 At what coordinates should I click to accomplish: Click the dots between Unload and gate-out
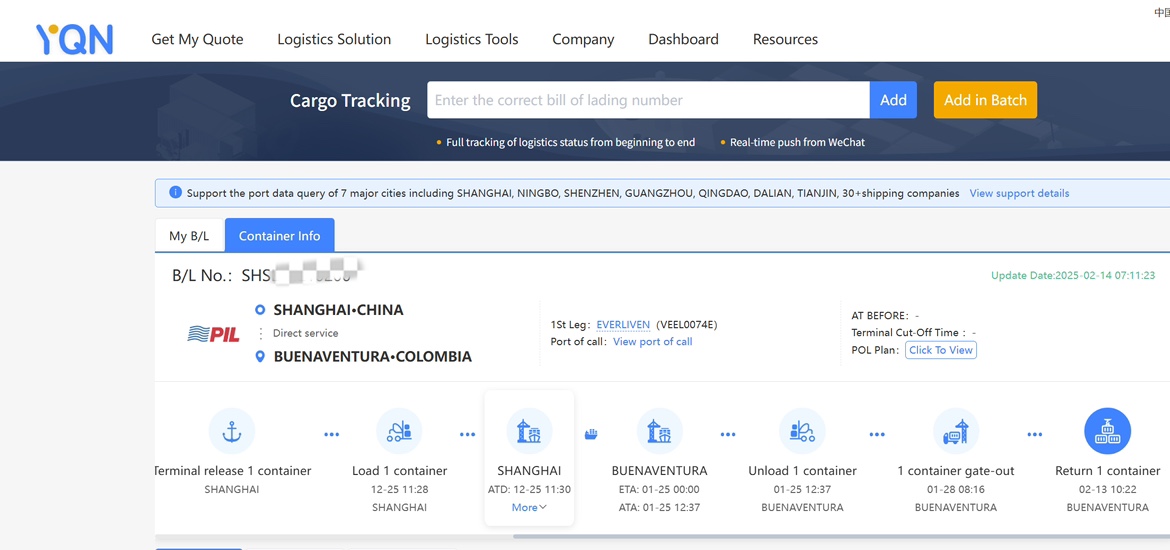(x=878, y=434)
